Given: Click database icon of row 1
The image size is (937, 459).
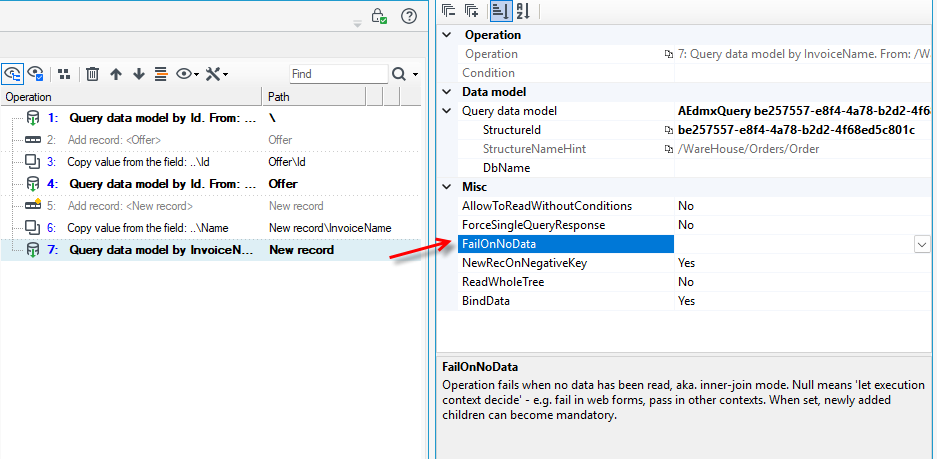Looking at the screenshot, I should 32,118.
